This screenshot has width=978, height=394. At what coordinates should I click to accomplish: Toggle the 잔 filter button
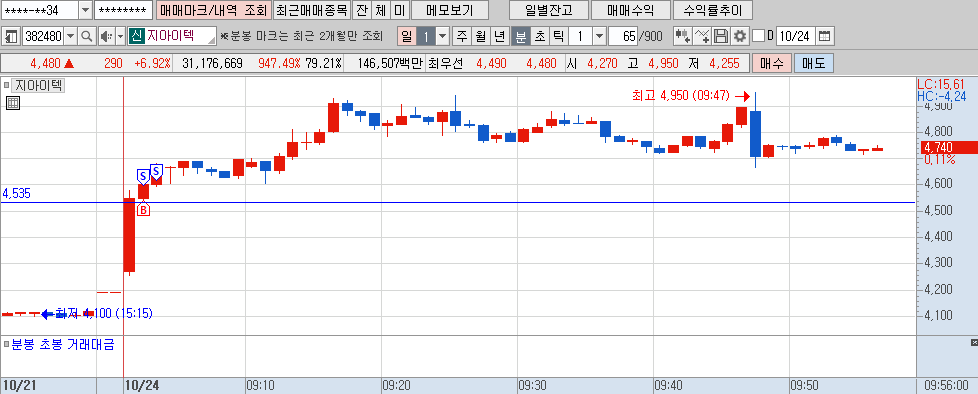coord(362,10)
